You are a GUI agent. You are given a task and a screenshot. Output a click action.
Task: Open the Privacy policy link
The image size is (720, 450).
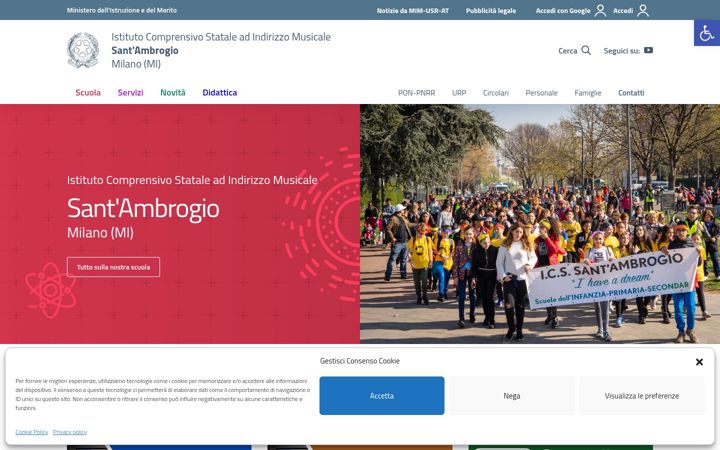pyautogui.click(x=70, y=432)
